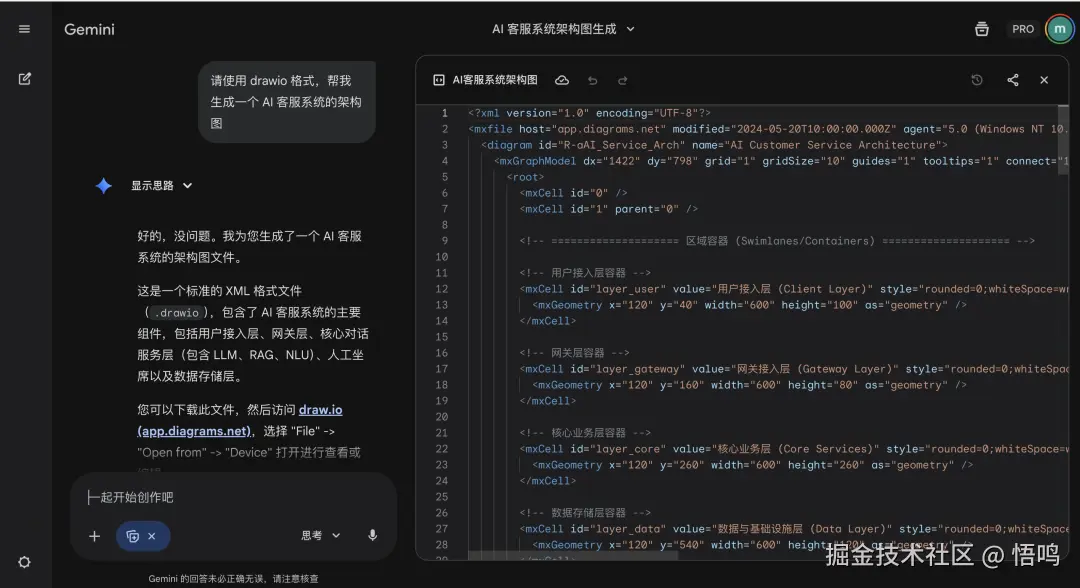Remove the canvas tool chip

point(152,536)
